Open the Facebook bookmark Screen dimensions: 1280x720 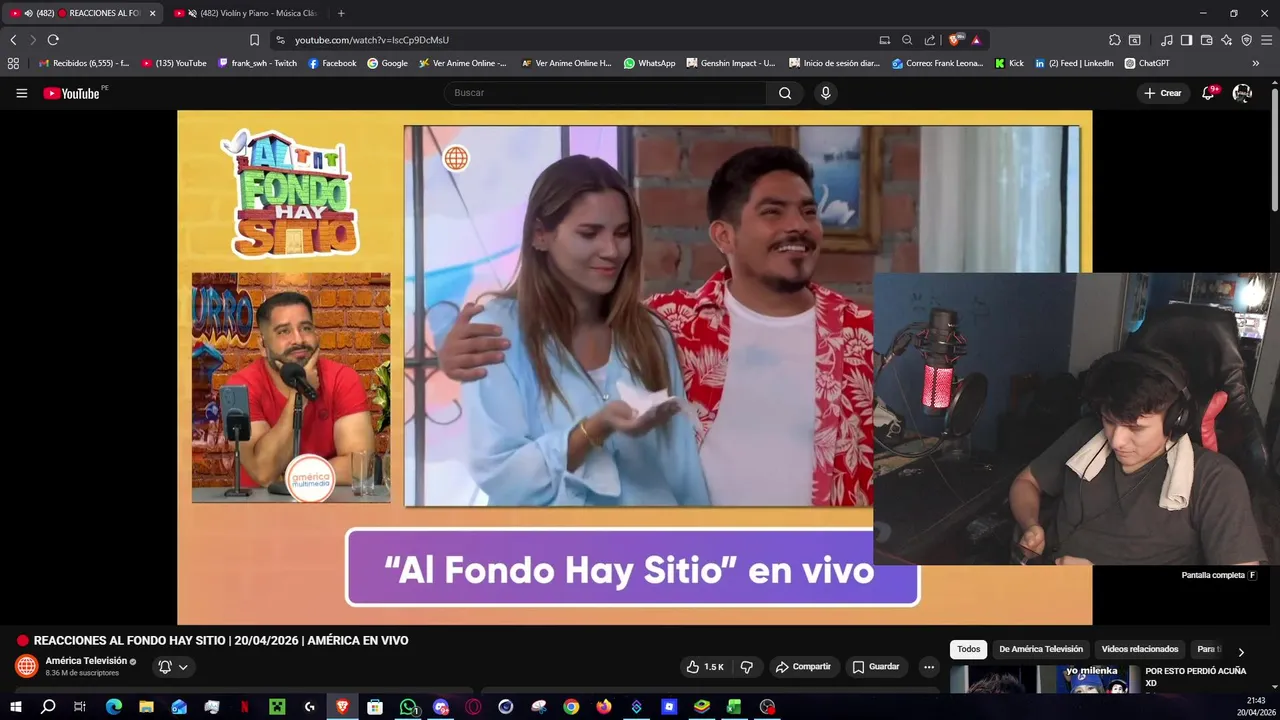coord(332,63)
